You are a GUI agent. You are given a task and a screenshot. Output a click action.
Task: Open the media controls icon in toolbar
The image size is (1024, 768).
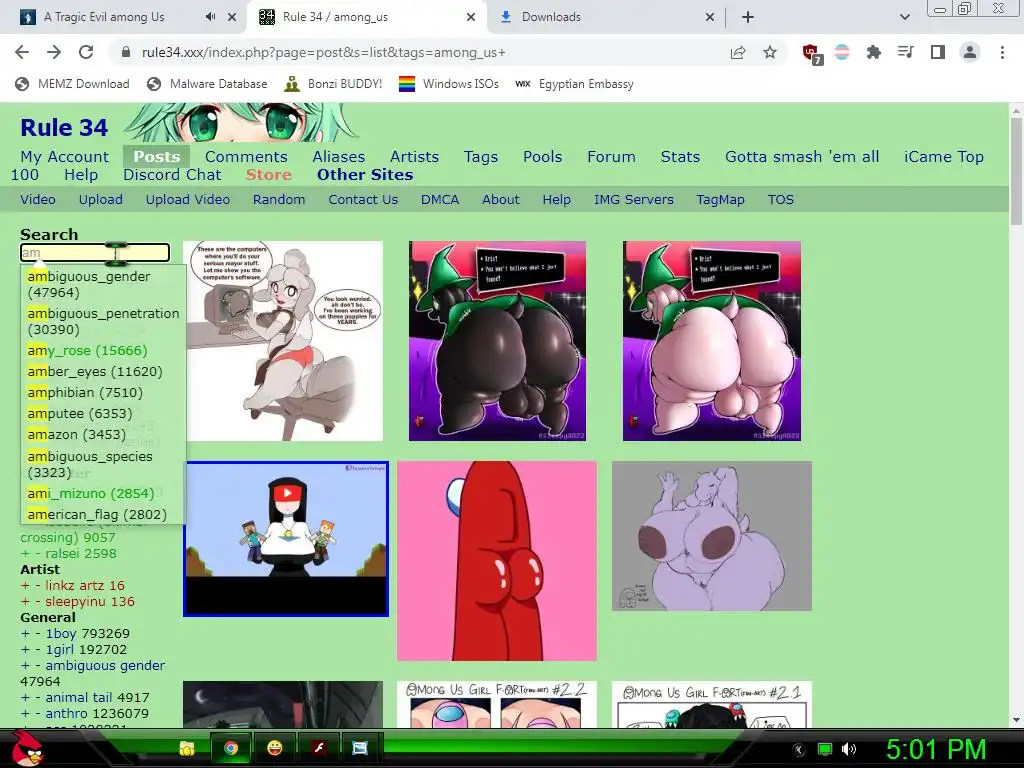905,52
